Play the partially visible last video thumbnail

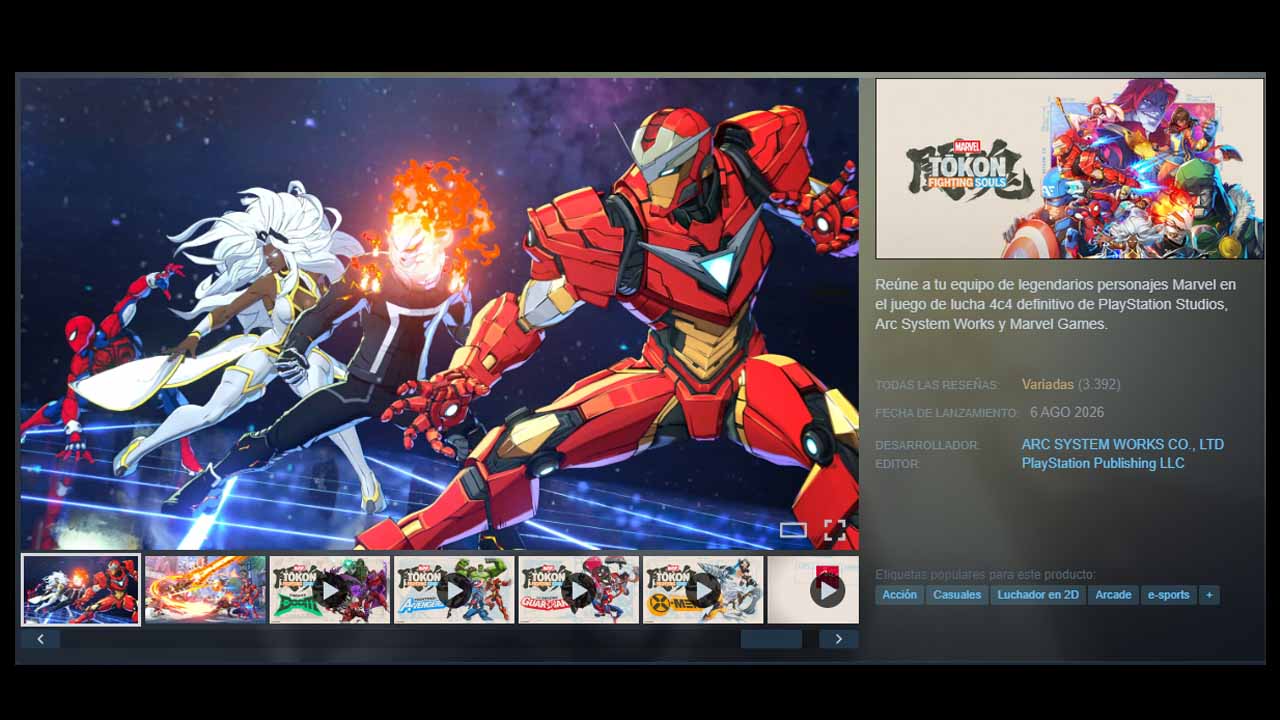pos(813,590)
